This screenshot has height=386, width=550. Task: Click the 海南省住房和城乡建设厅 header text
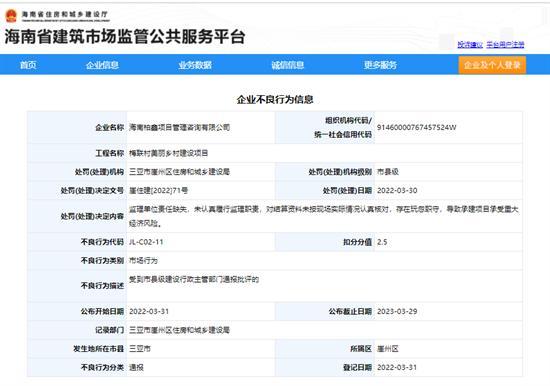(65, 14)
